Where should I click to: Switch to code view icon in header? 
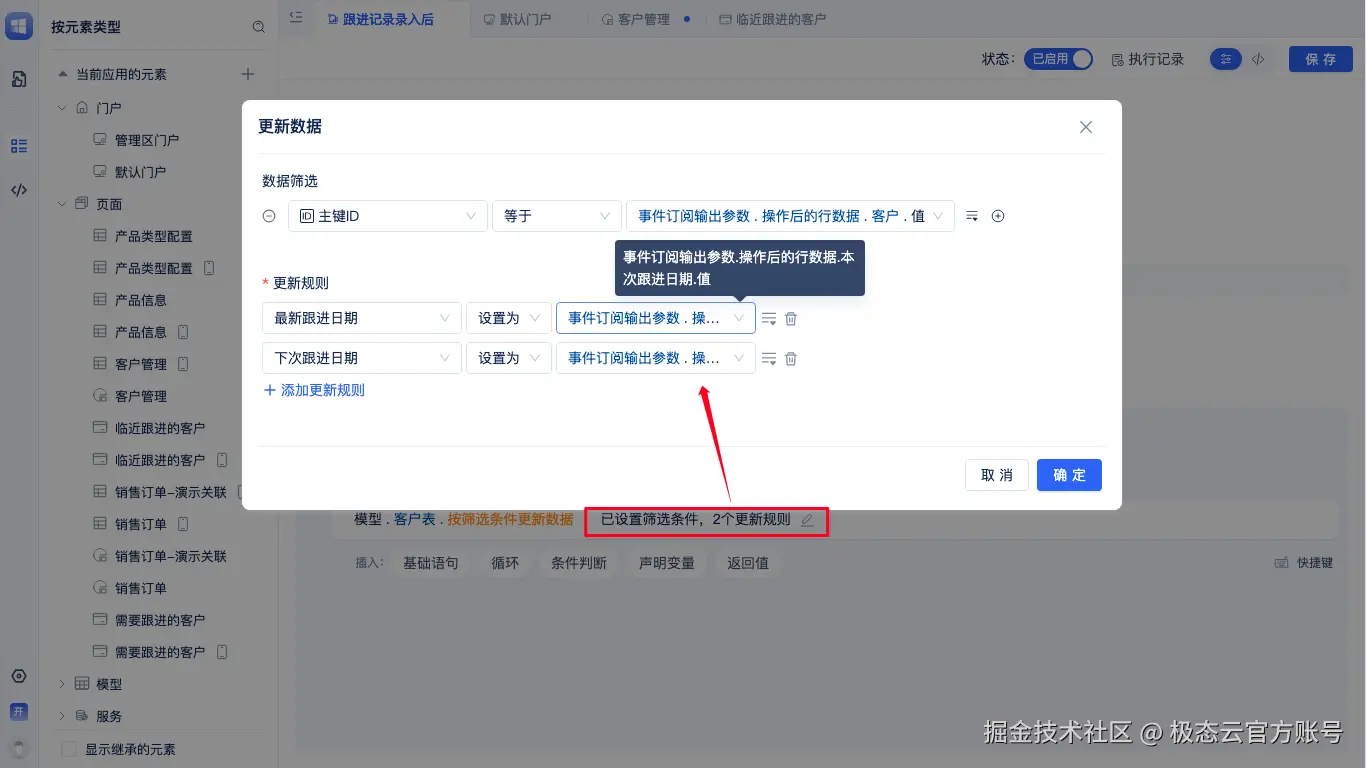[1258, 59]
